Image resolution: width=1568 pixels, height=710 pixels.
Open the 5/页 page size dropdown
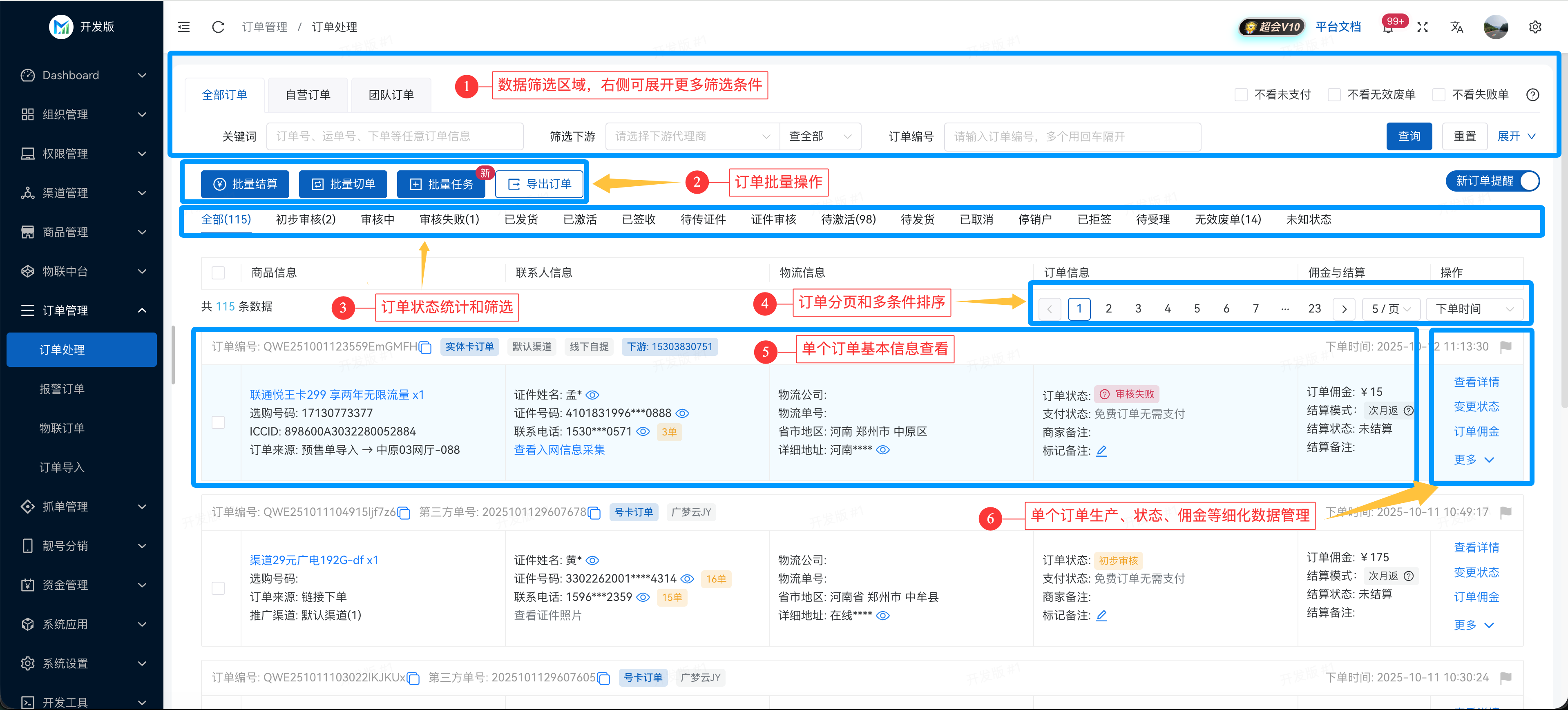point(1391,308)
